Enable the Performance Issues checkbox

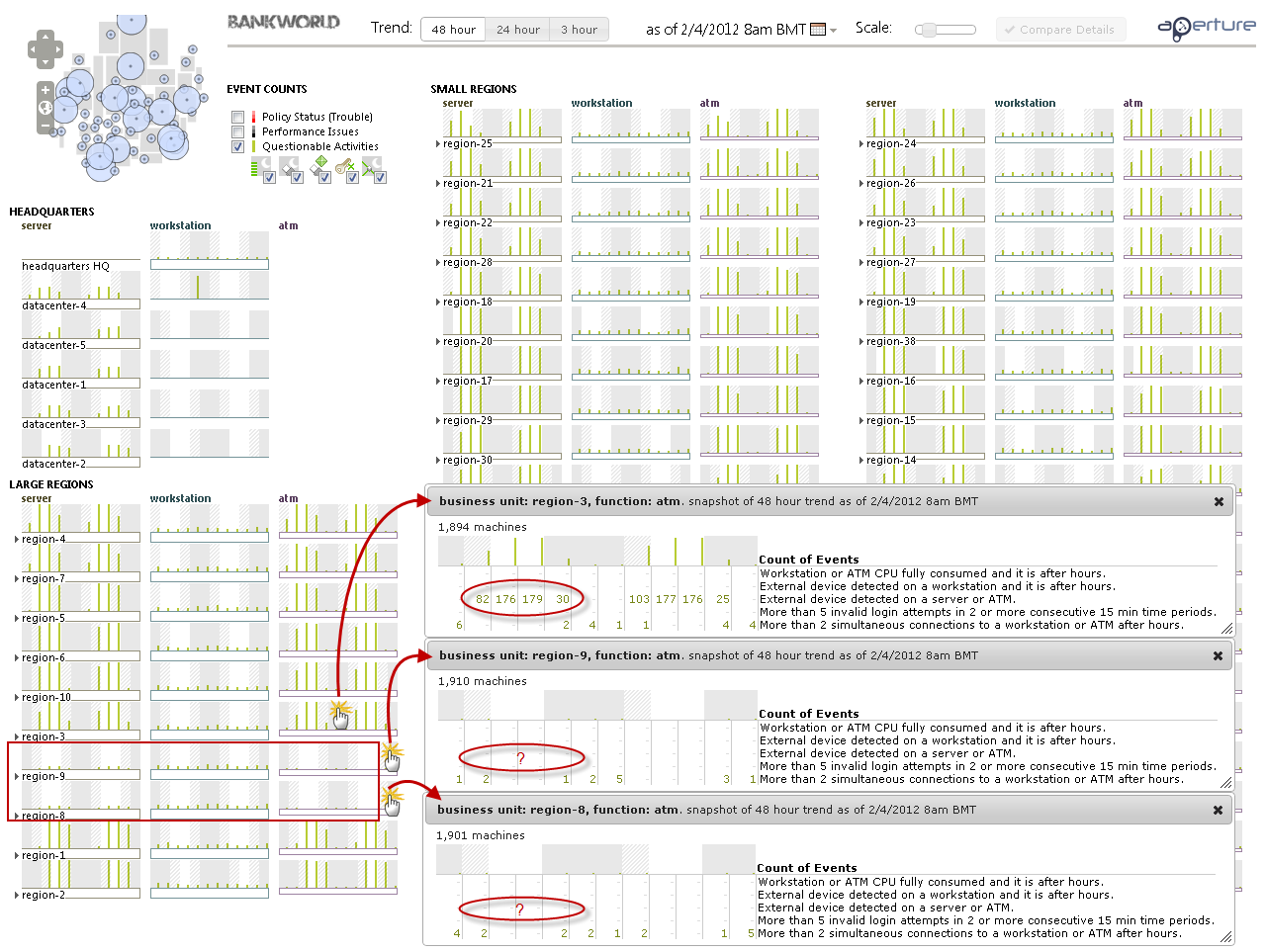(x=237, y=131)
